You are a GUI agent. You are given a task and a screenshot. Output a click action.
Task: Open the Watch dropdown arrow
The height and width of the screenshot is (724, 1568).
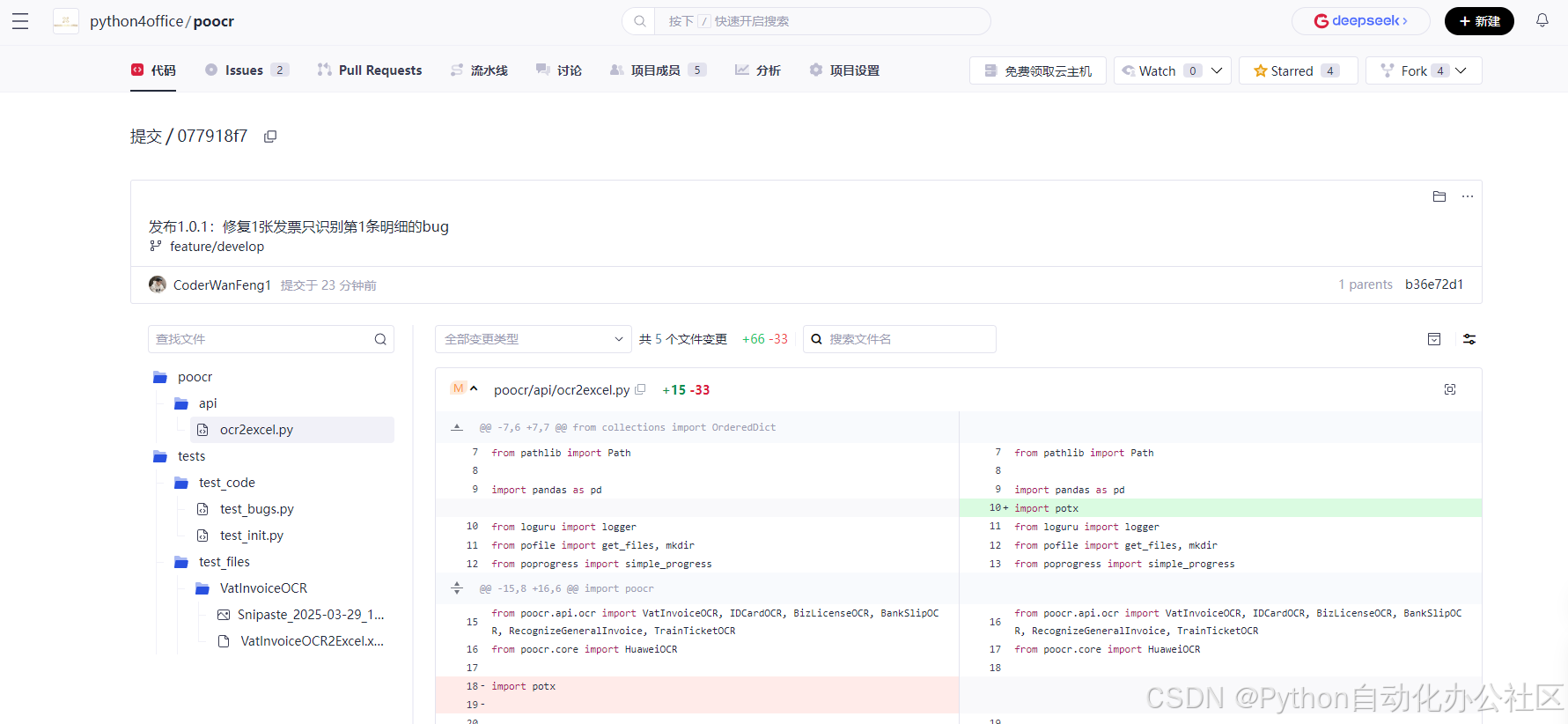[x=1217, y=70]
